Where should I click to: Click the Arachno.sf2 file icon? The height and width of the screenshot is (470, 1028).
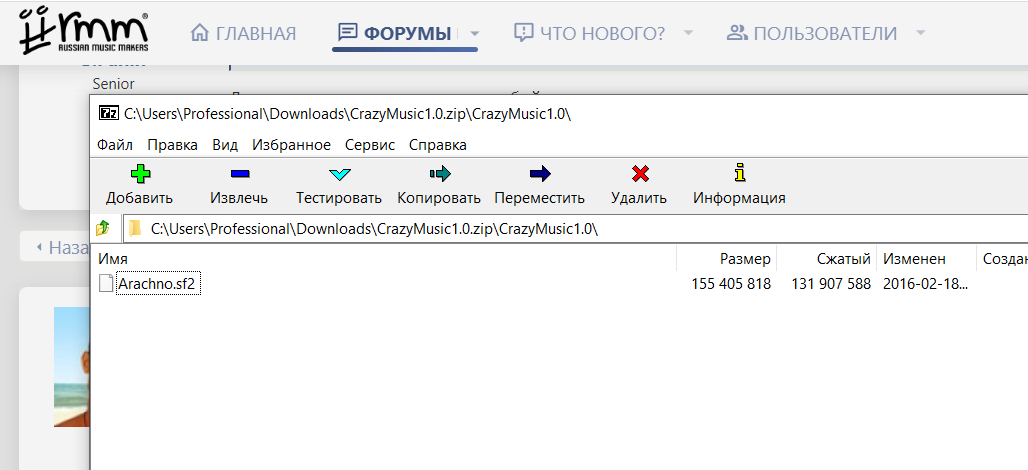pyautogui.click(x=106, y=284)
